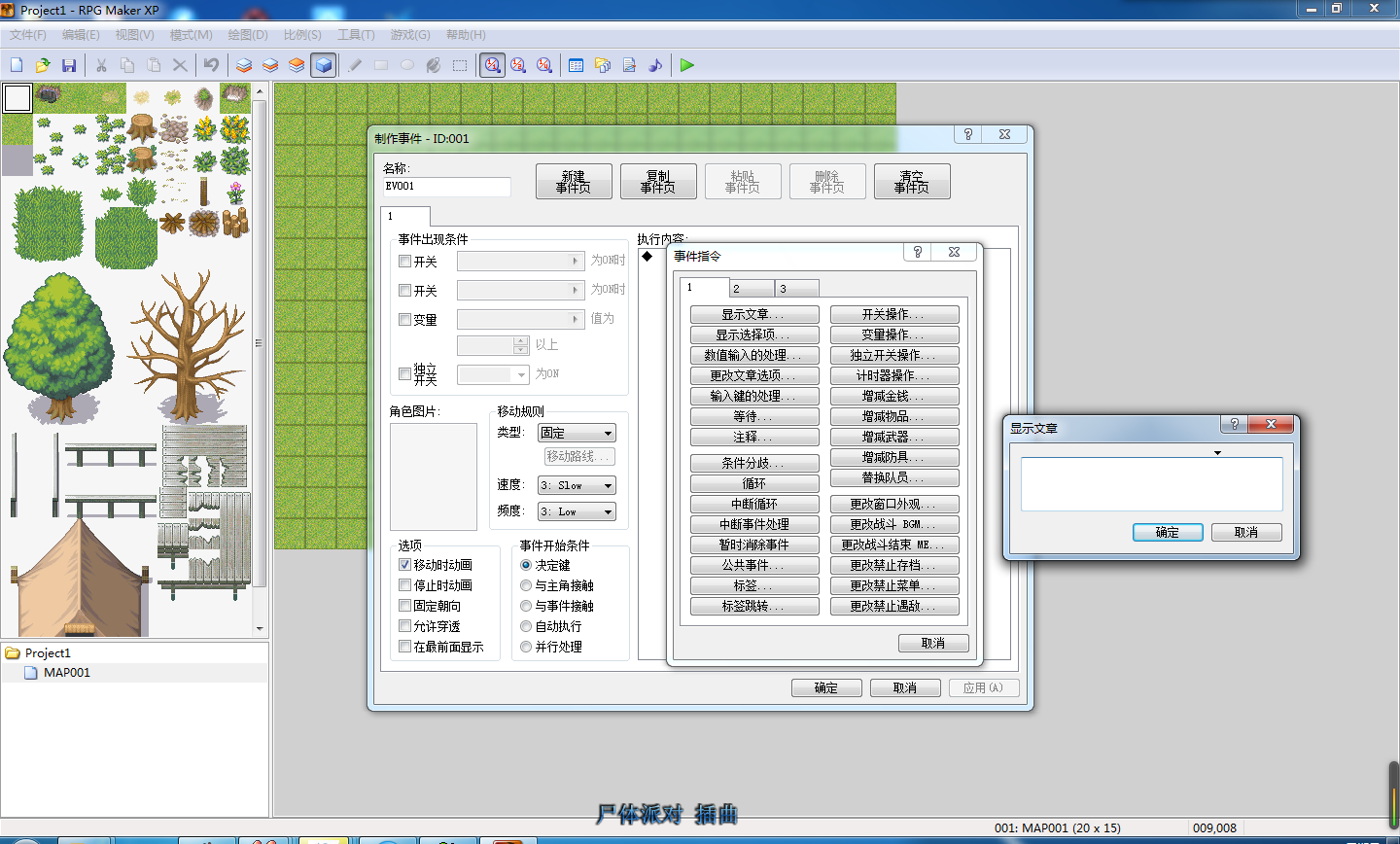Select the second map layer icon
1400x844 pixels.
tap(270, 65)
